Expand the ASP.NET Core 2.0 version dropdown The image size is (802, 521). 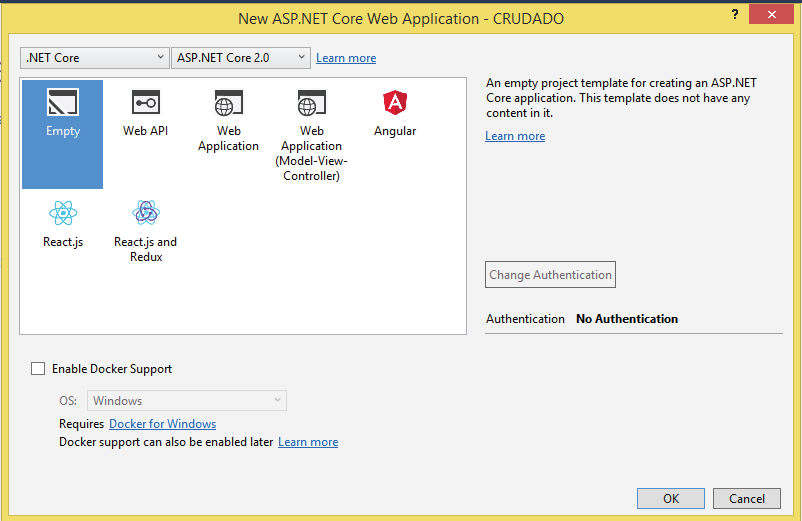242,58
